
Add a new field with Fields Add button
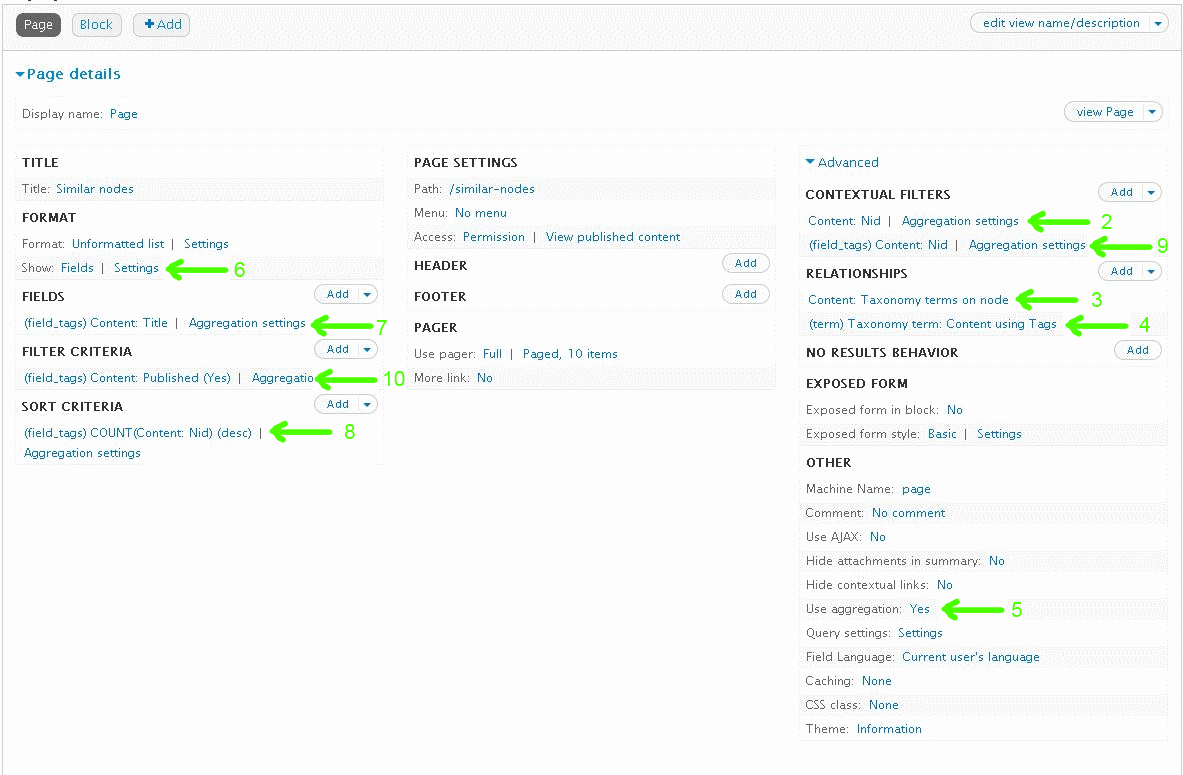coord(337,294)
